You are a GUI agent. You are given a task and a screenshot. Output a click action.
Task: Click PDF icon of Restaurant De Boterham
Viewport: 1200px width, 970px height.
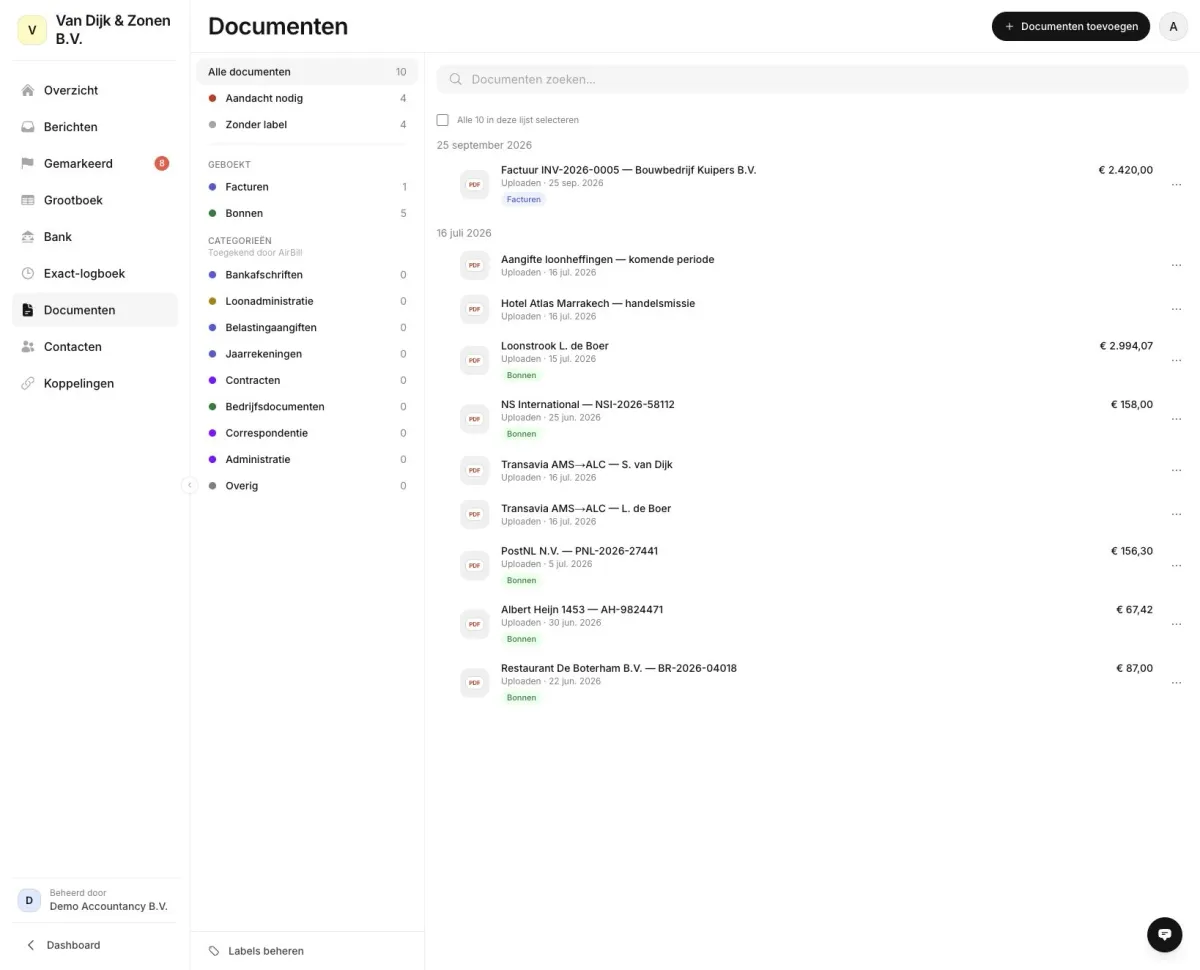coord(474,682)
